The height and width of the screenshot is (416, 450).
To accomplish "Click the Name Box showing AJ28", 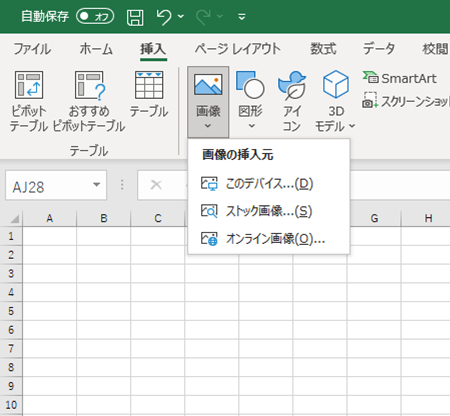I will 48,186.
